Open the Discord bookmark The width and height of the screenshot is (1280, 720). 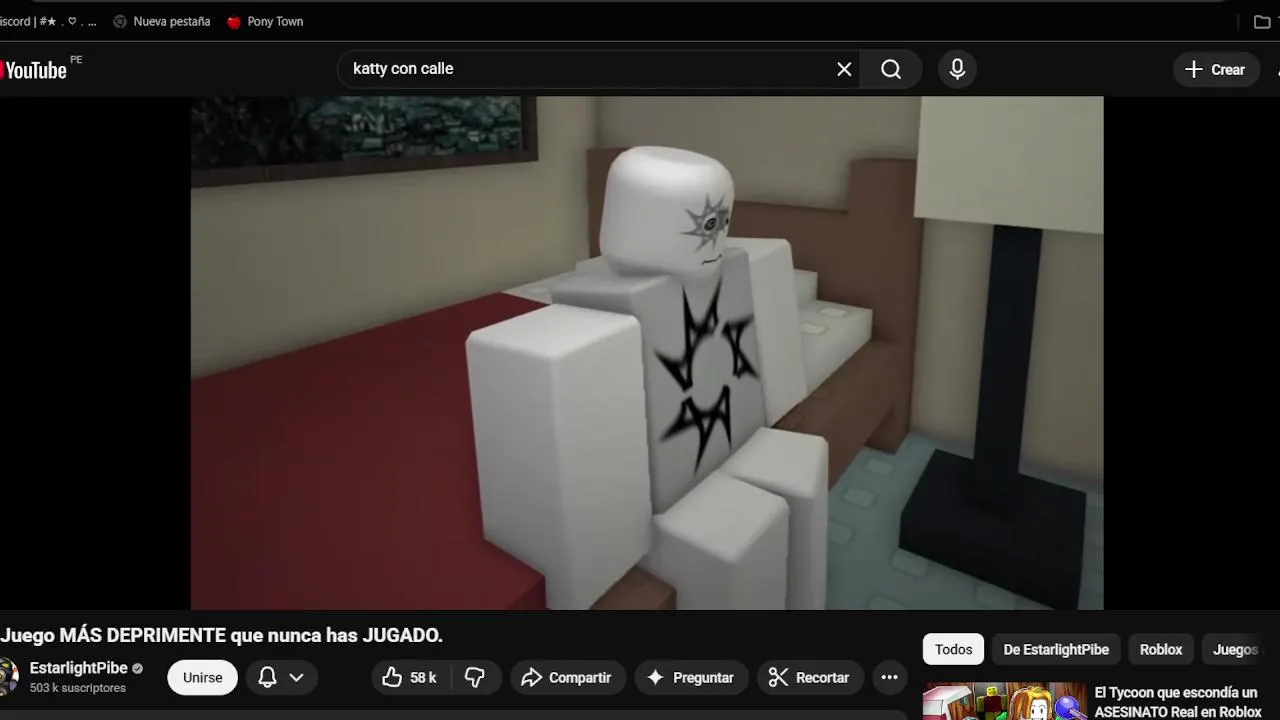click(x=47, y=21)
